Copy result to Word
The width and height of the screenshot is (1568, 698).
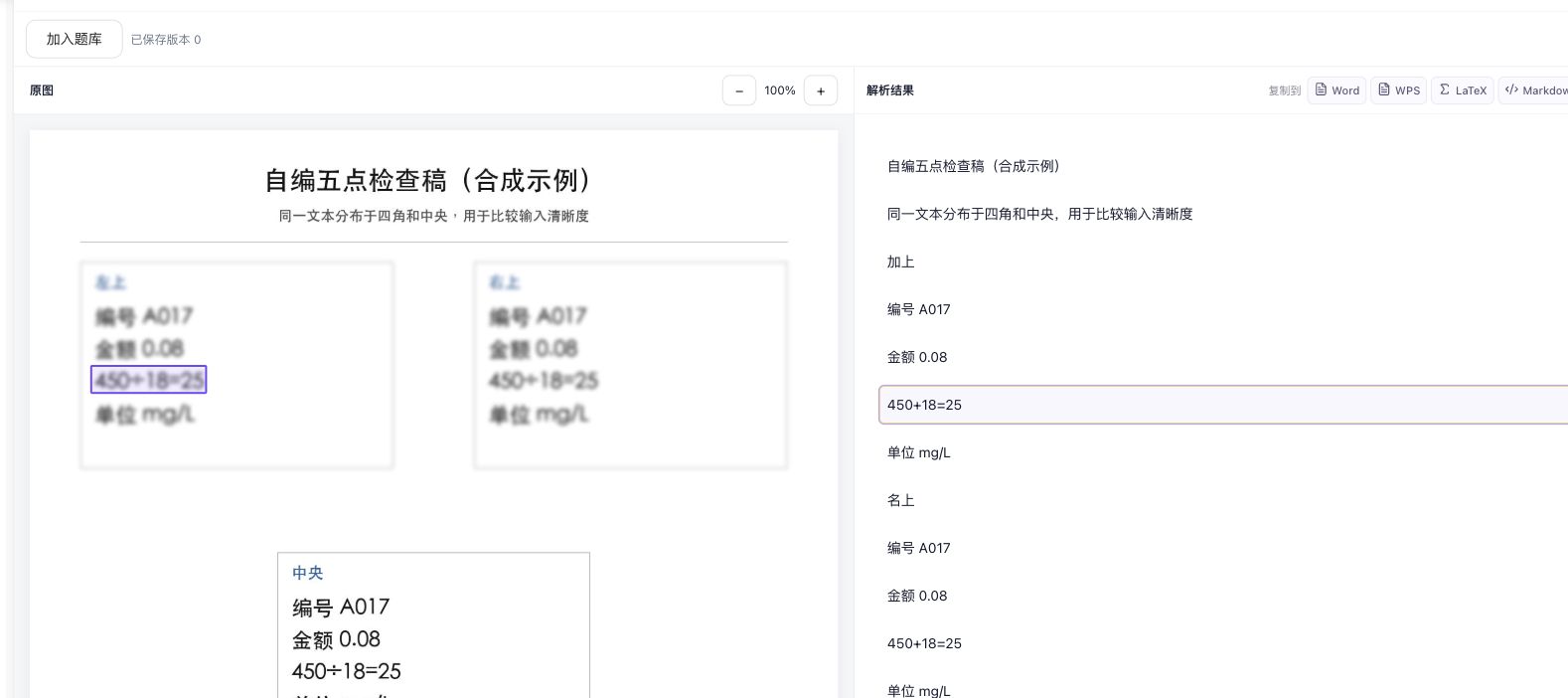(x=1337, y=89)
